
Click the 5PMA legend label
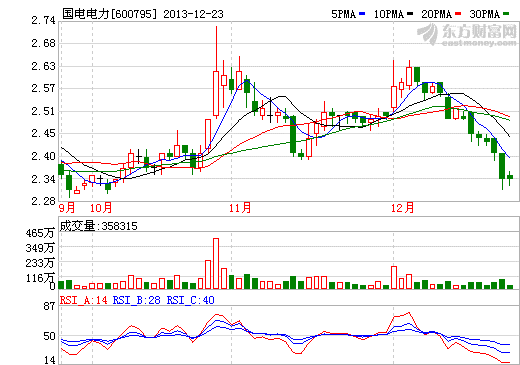(344, 14)
